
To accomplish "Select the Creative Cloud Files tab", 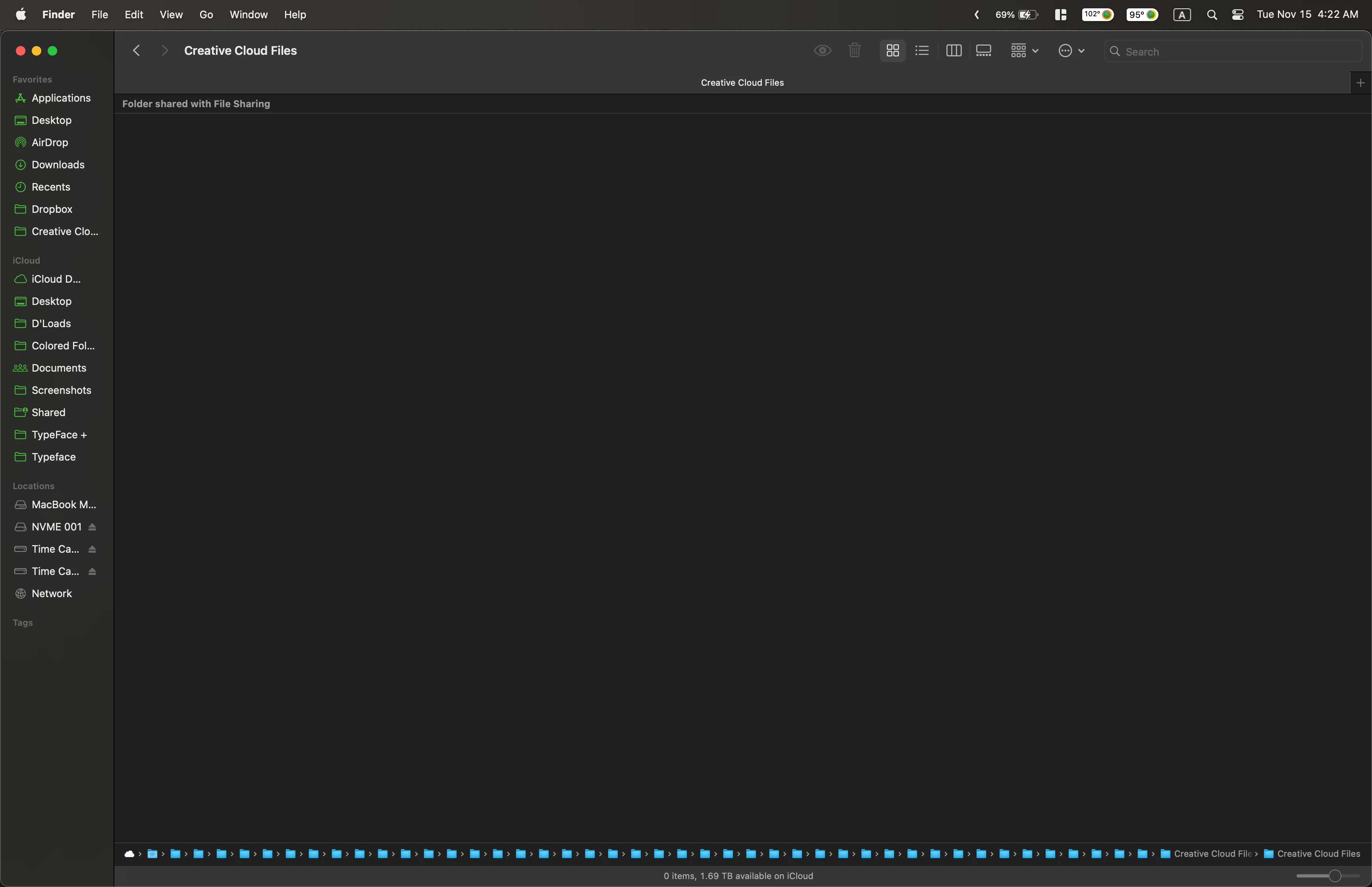I will click(x=742, y=83).
